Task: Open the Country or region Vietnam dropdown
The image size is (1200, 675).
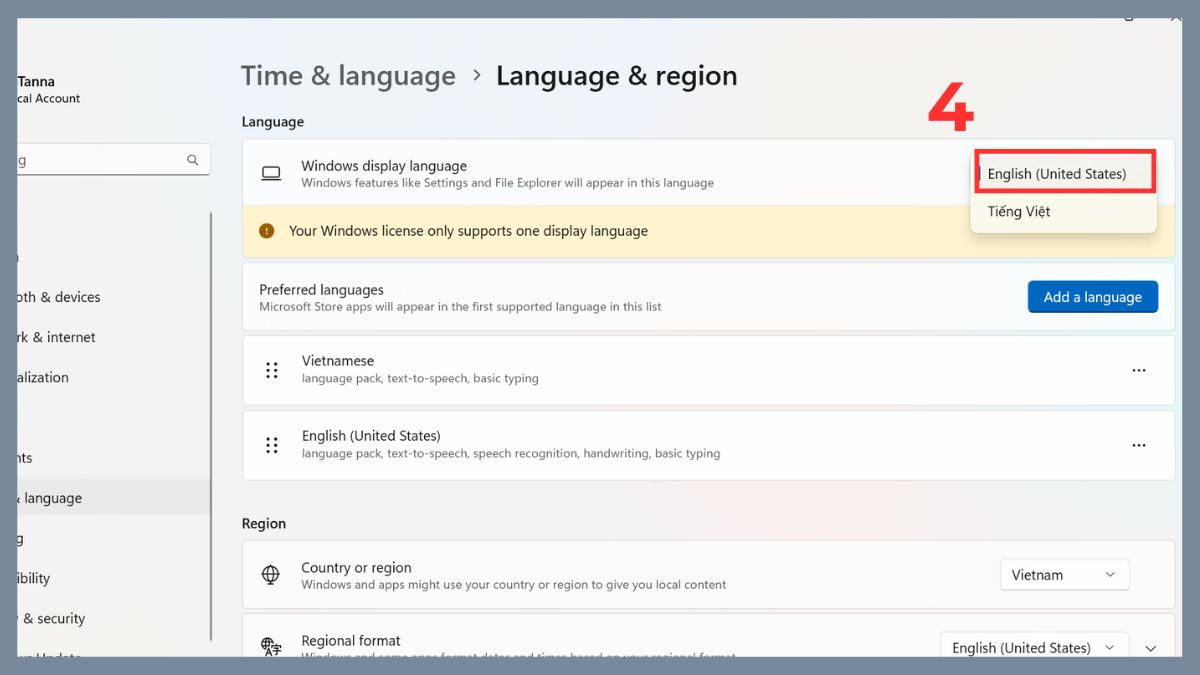Action: [1064, 575]
